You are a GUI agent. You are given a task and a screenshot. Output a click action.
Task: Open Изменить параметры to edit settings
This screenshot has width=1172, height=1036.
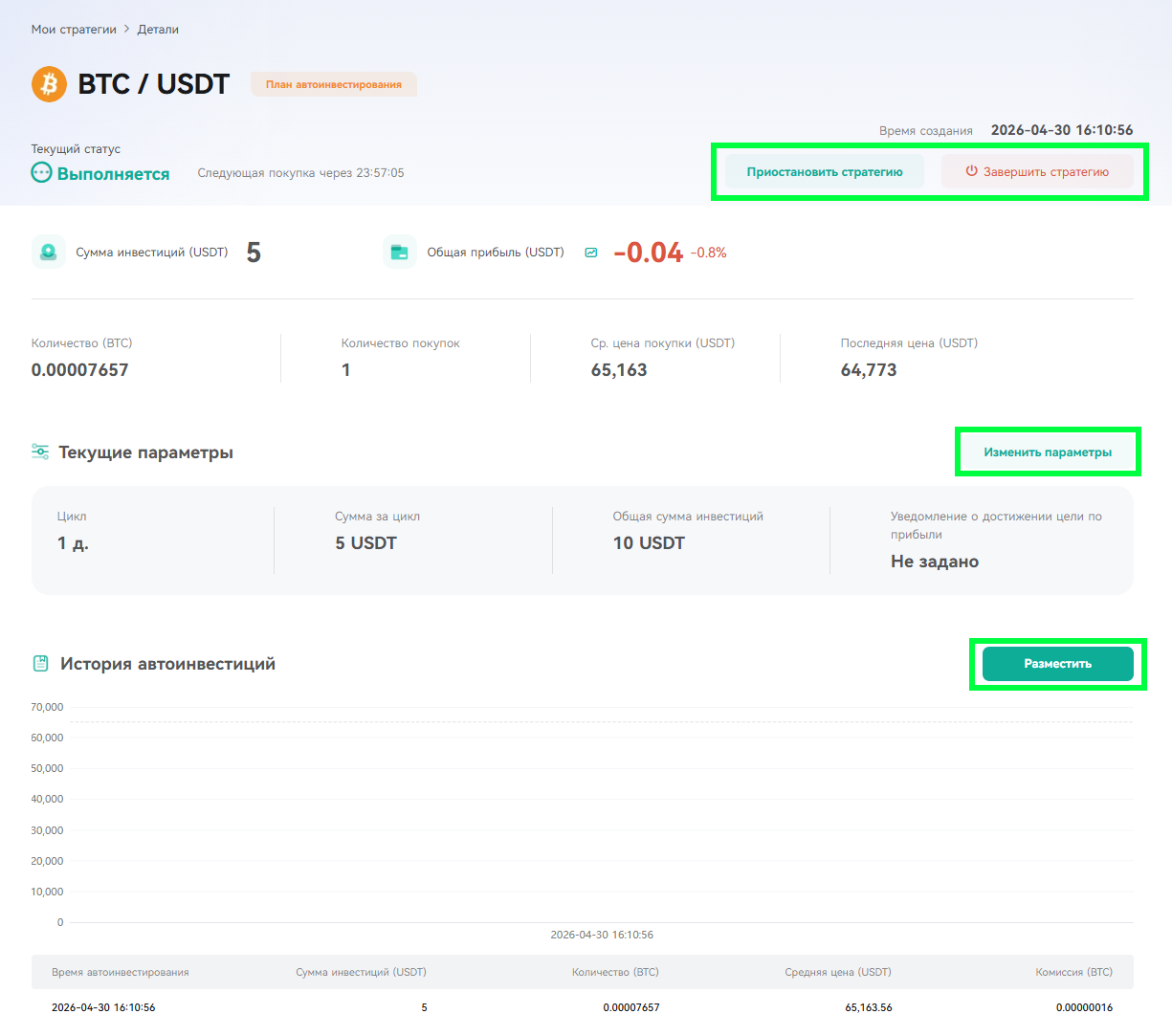(1048, 452)
